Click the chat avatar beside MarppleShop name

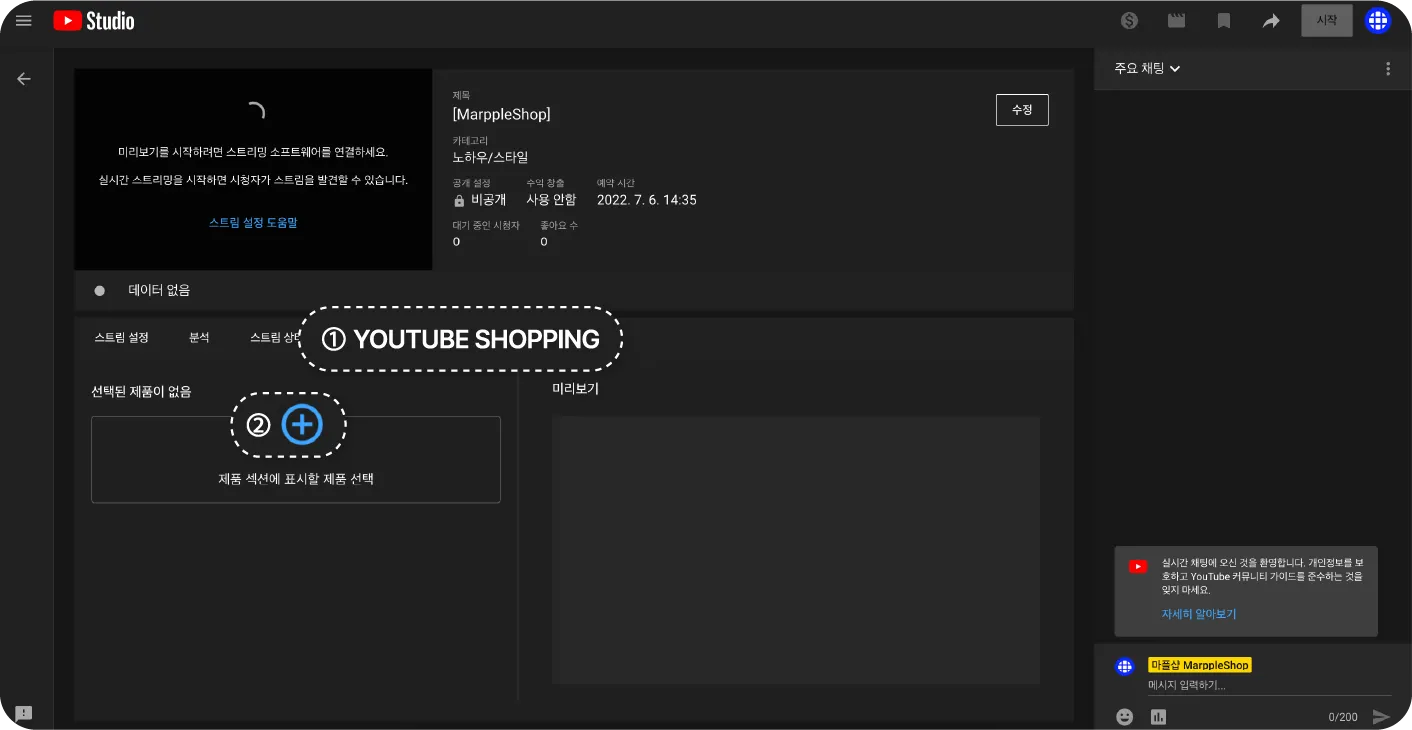pos(1125,666)
